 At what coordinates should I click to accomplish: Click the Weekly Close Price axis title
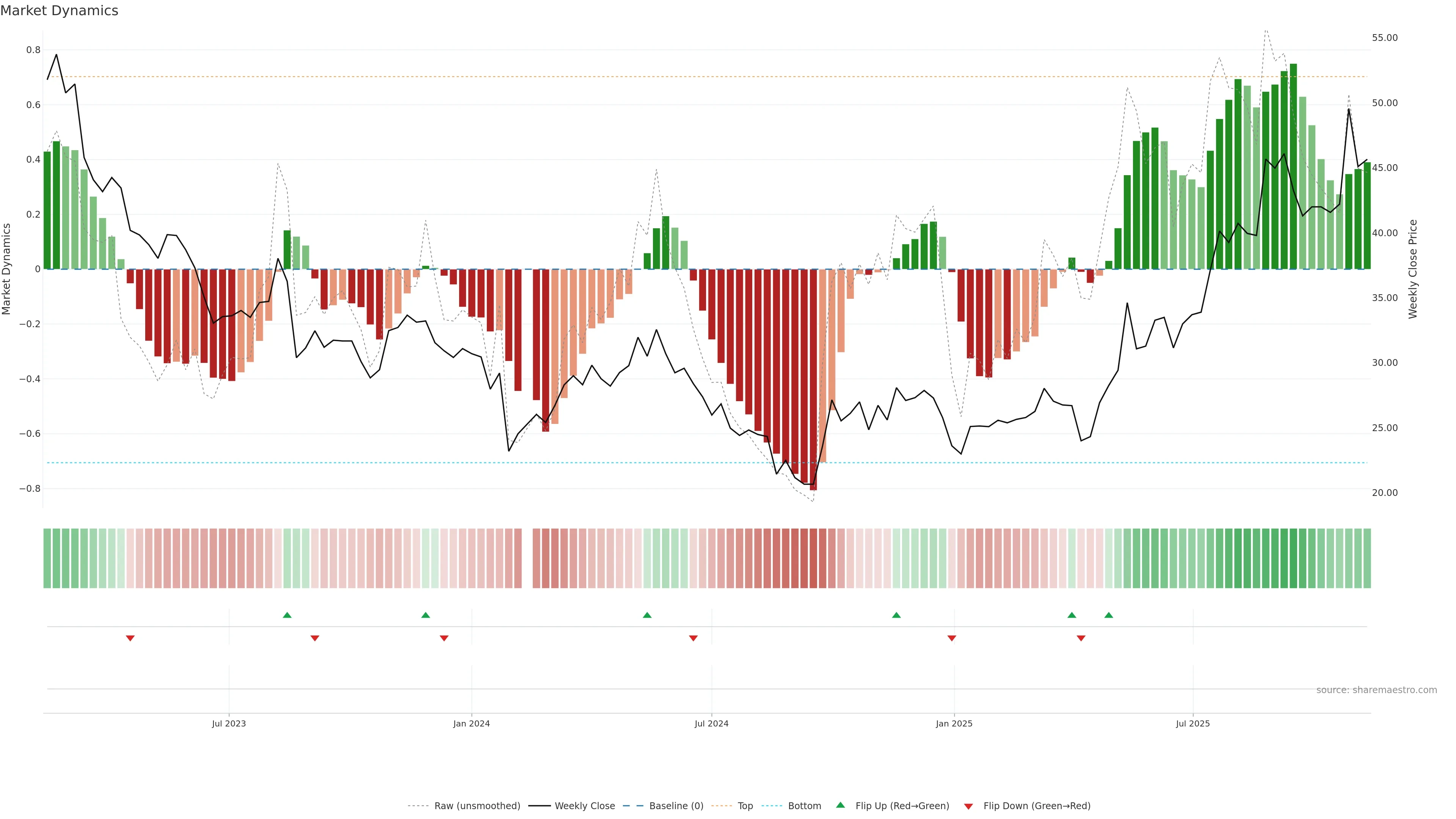point(1412,269)
